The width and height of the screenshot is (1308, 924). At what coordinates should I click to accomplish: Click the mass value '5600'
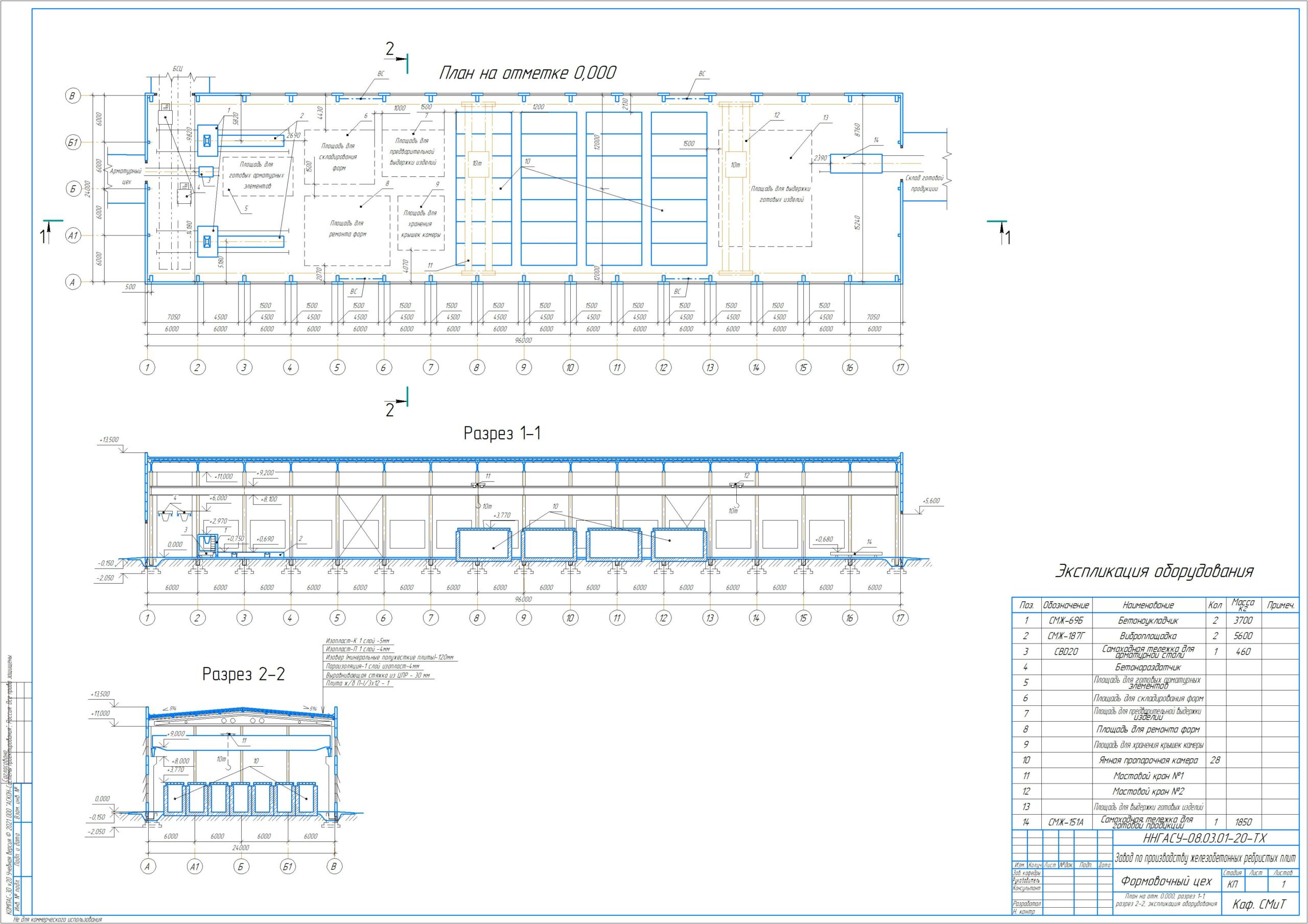tap(1243, 636)
